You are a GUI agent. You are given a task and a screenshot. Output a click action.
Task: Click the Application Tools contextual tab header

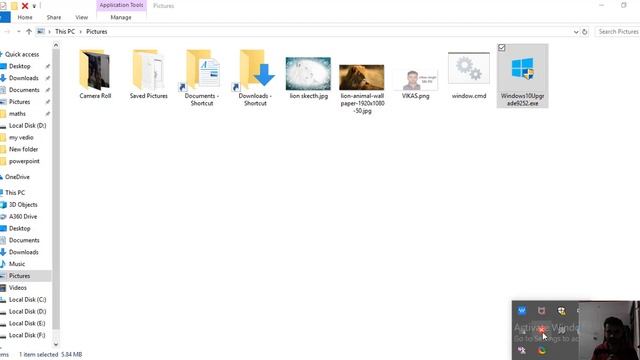point(121,5)
